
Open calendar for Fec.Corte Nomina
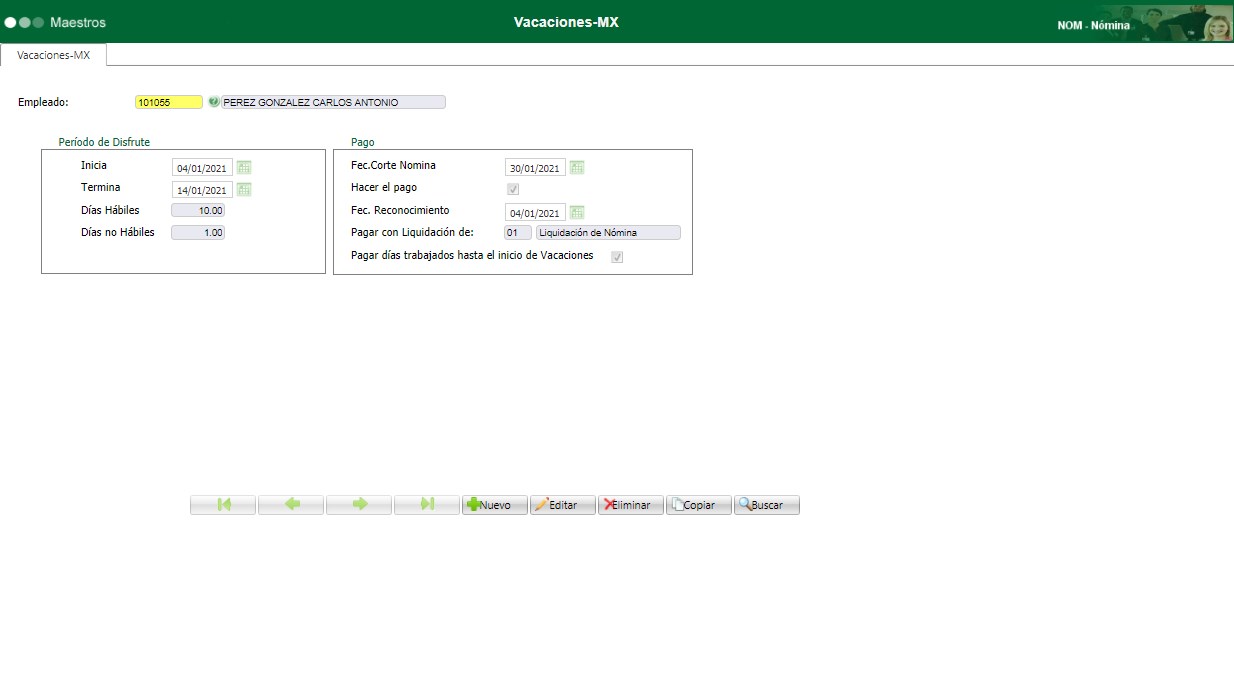(577, 168)
